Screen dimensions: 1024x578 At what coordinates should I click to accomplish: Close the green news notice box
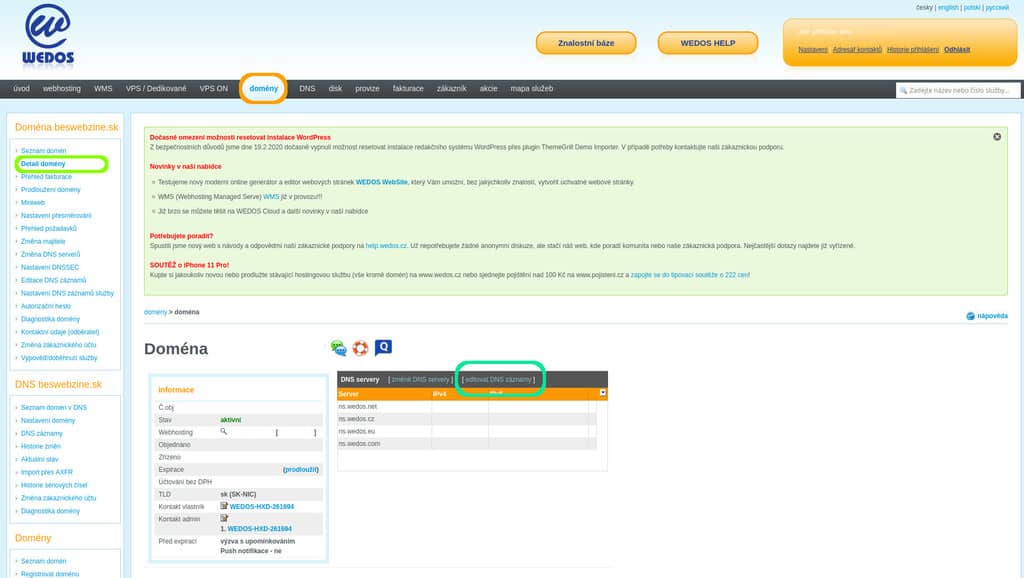coord(997,136)
